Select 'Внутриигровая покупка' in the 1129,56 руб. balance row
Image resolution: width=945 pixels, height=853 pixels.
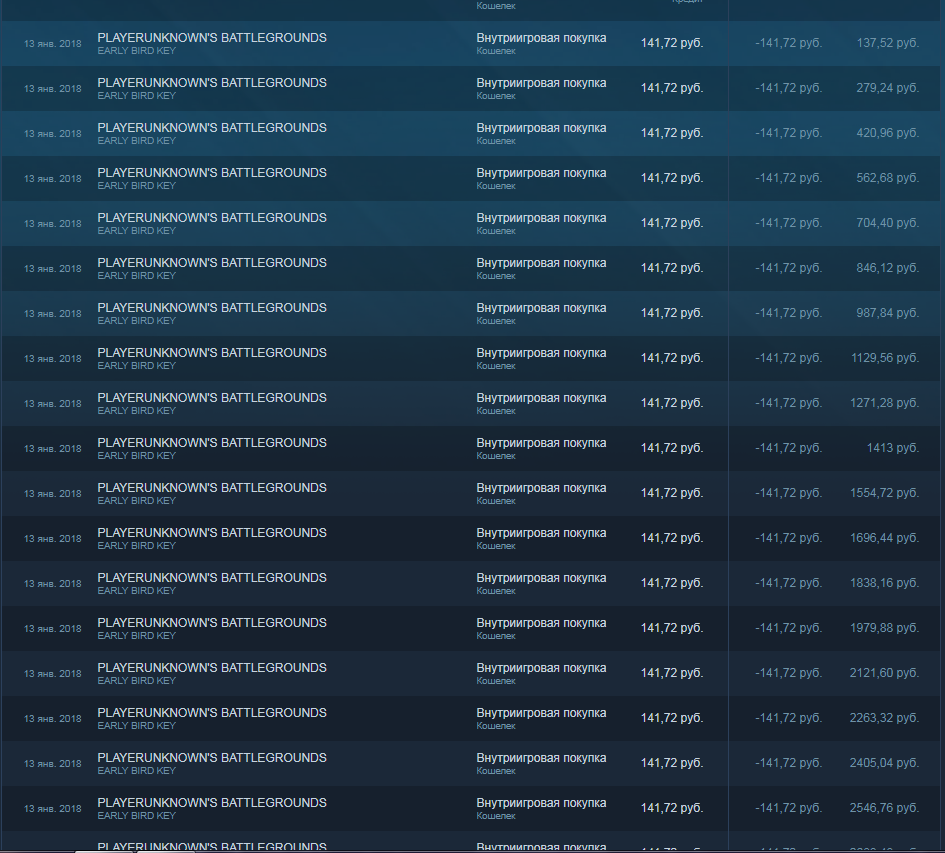541,353
